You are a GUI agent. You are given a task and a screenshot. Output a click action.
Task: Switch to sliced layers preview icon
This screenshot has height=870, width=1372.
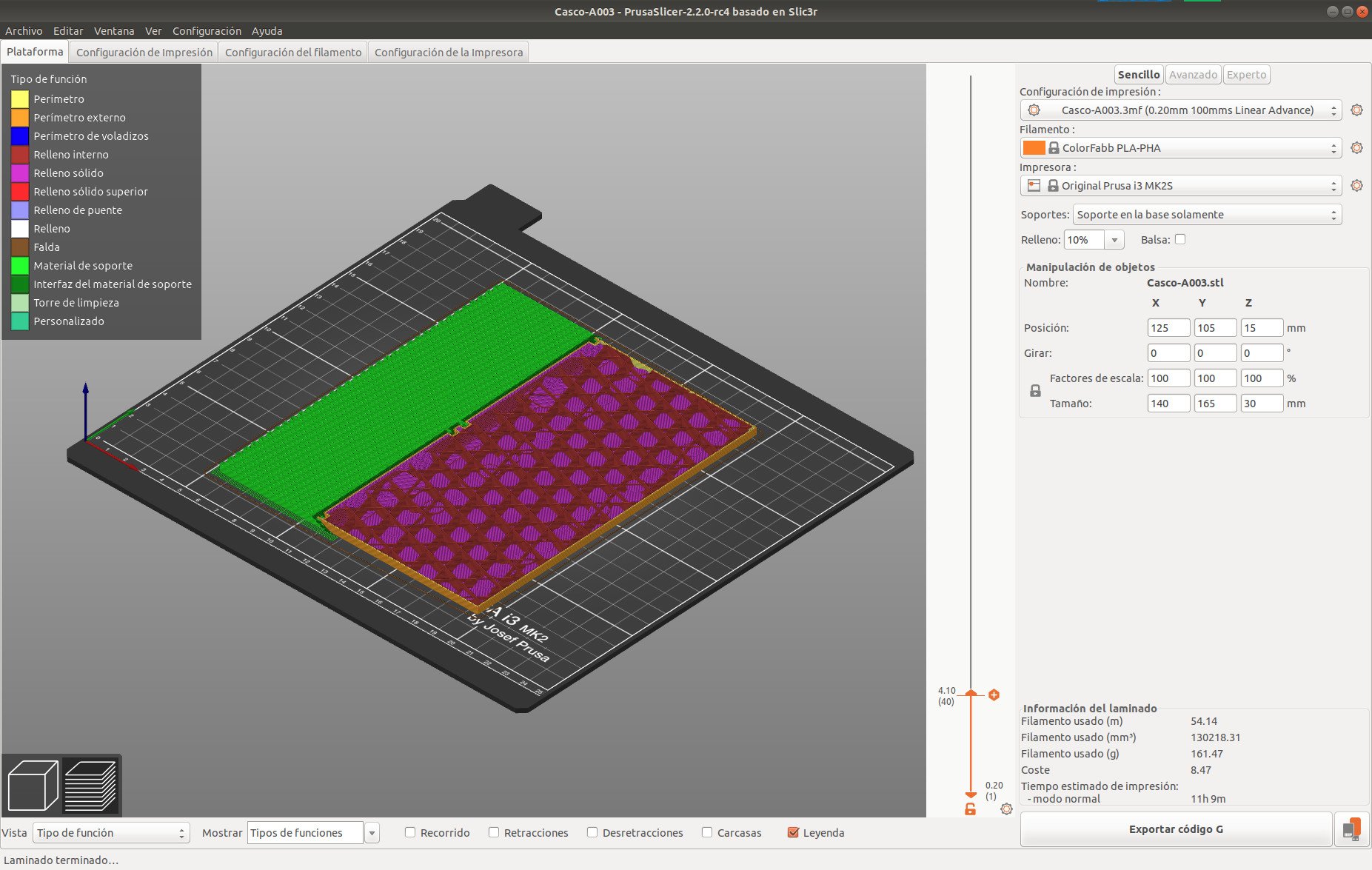point(90,786)
